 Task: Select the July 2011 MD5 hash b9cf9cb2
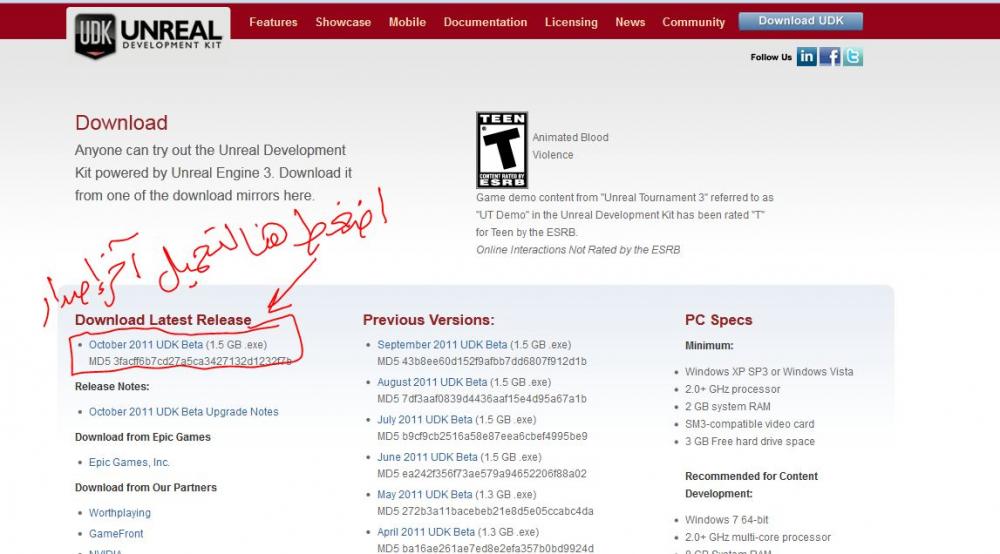tap(482, 436)
